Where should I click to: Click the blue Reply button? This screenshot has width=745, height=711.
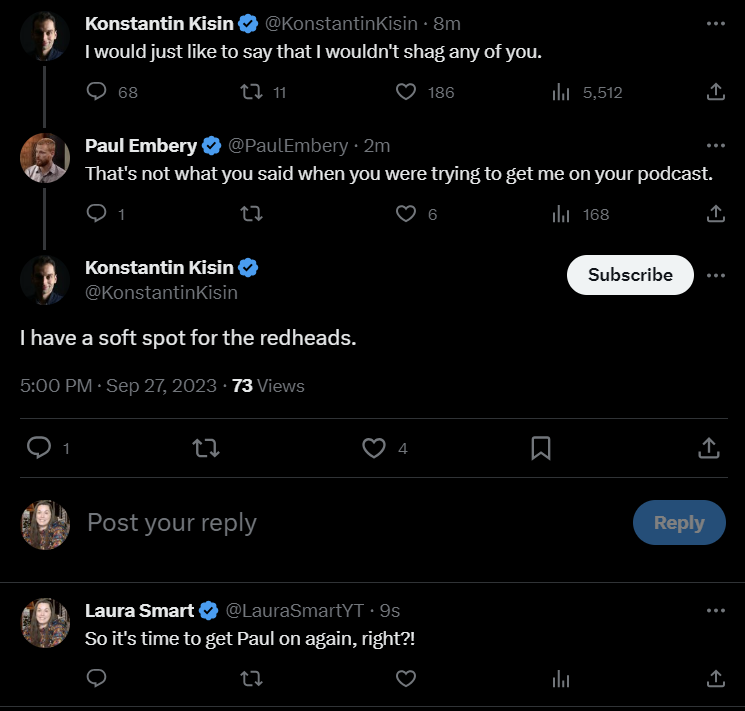679,522
